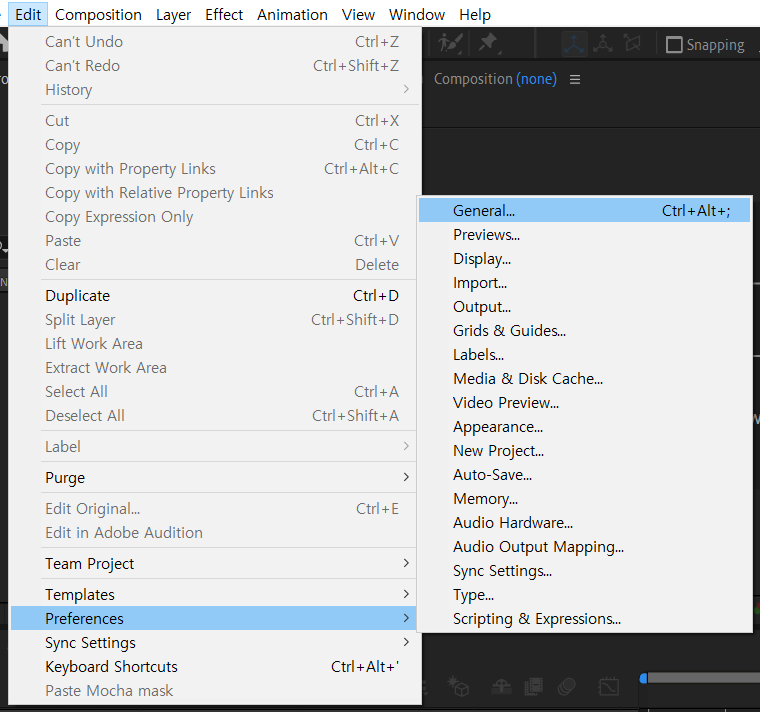Screen dimensions: 760x712
Task: Open the Help menu
Action: (x=475, y=15)
